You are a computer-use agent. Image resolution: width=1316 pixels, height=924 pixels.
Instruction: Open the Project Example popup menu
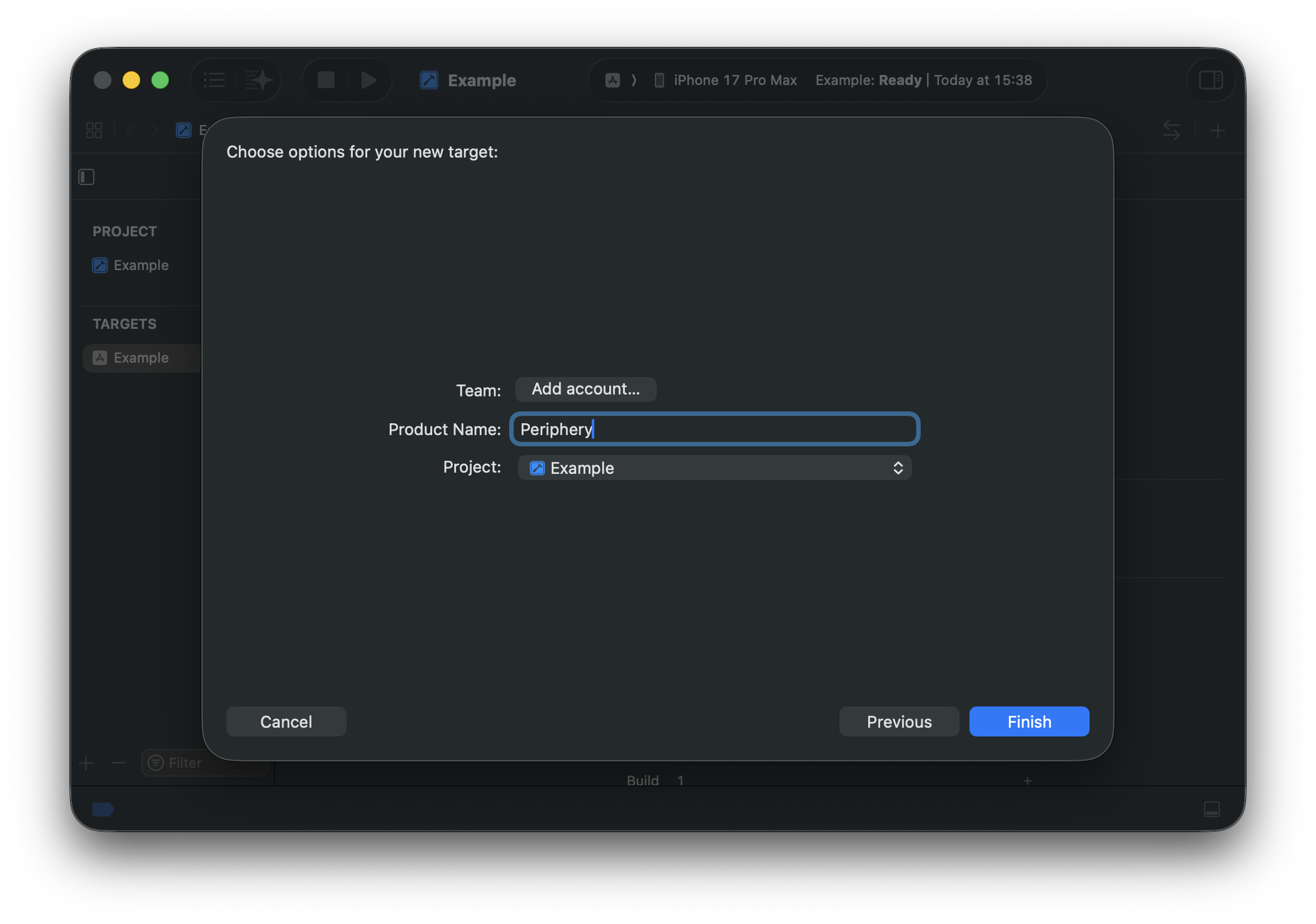pos(714,468)
